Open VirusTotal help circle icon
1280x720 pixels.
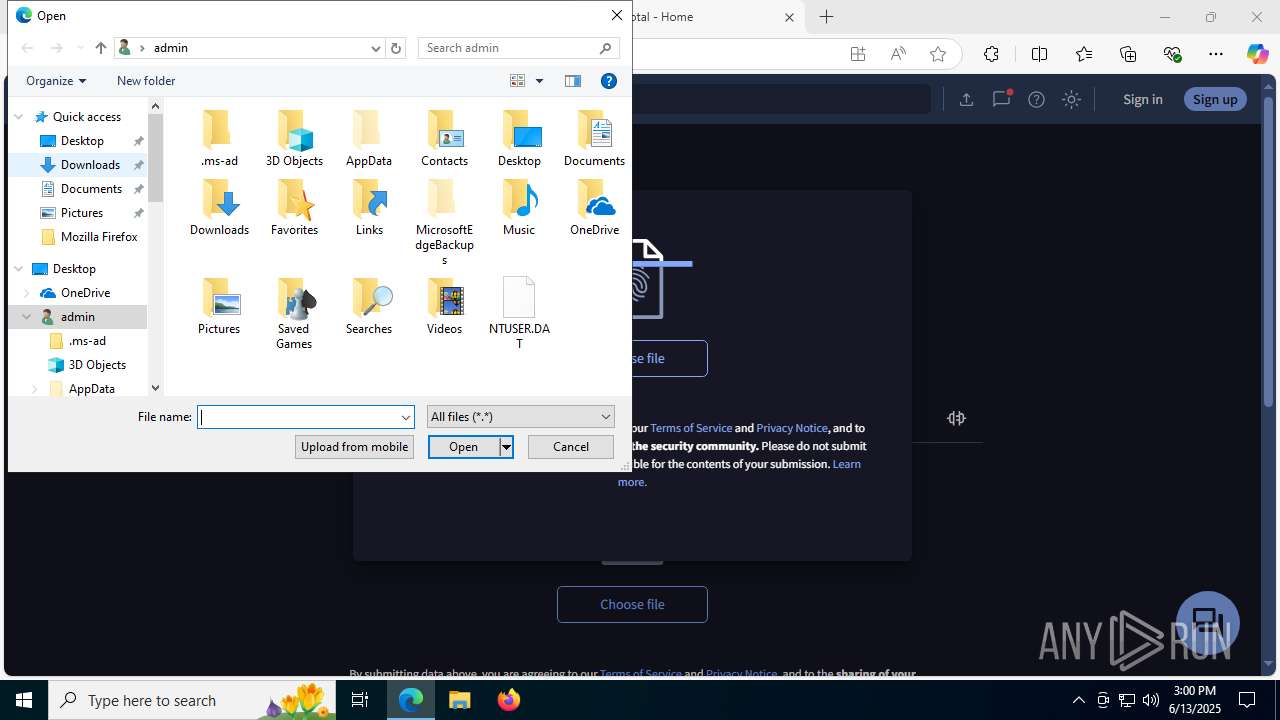(1036, 99)
